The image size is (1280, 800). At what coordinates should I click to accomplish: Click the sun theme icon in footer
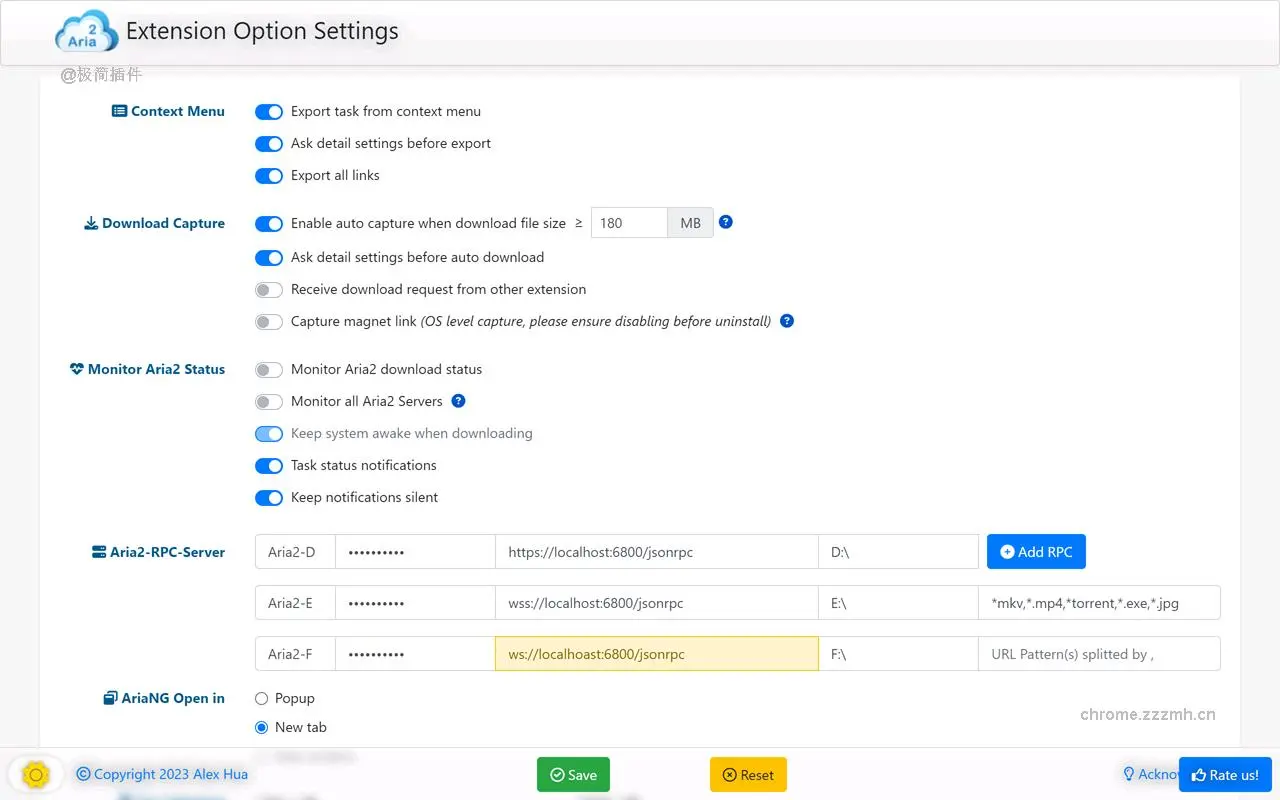[36, 774]
